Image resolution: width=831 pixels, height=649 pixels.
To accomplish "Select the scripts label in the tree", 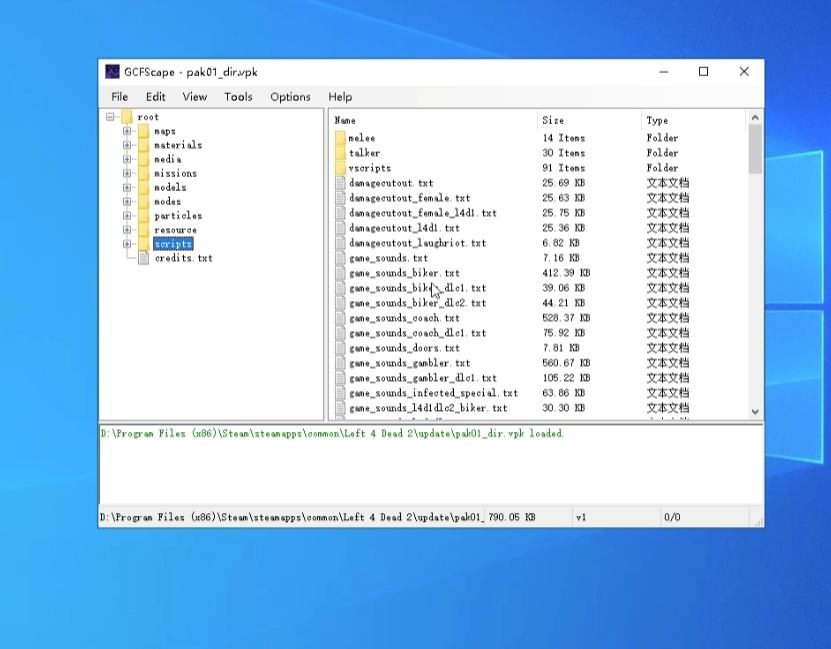I will click(x=173, y=244).
